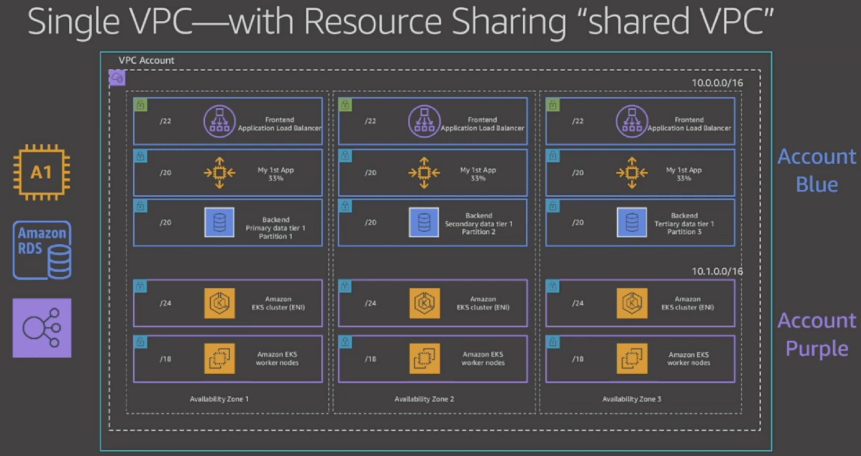Select Application Load Balancer icon in Zone 1
This screenshot has height=456, width=861.
point(219,121)
